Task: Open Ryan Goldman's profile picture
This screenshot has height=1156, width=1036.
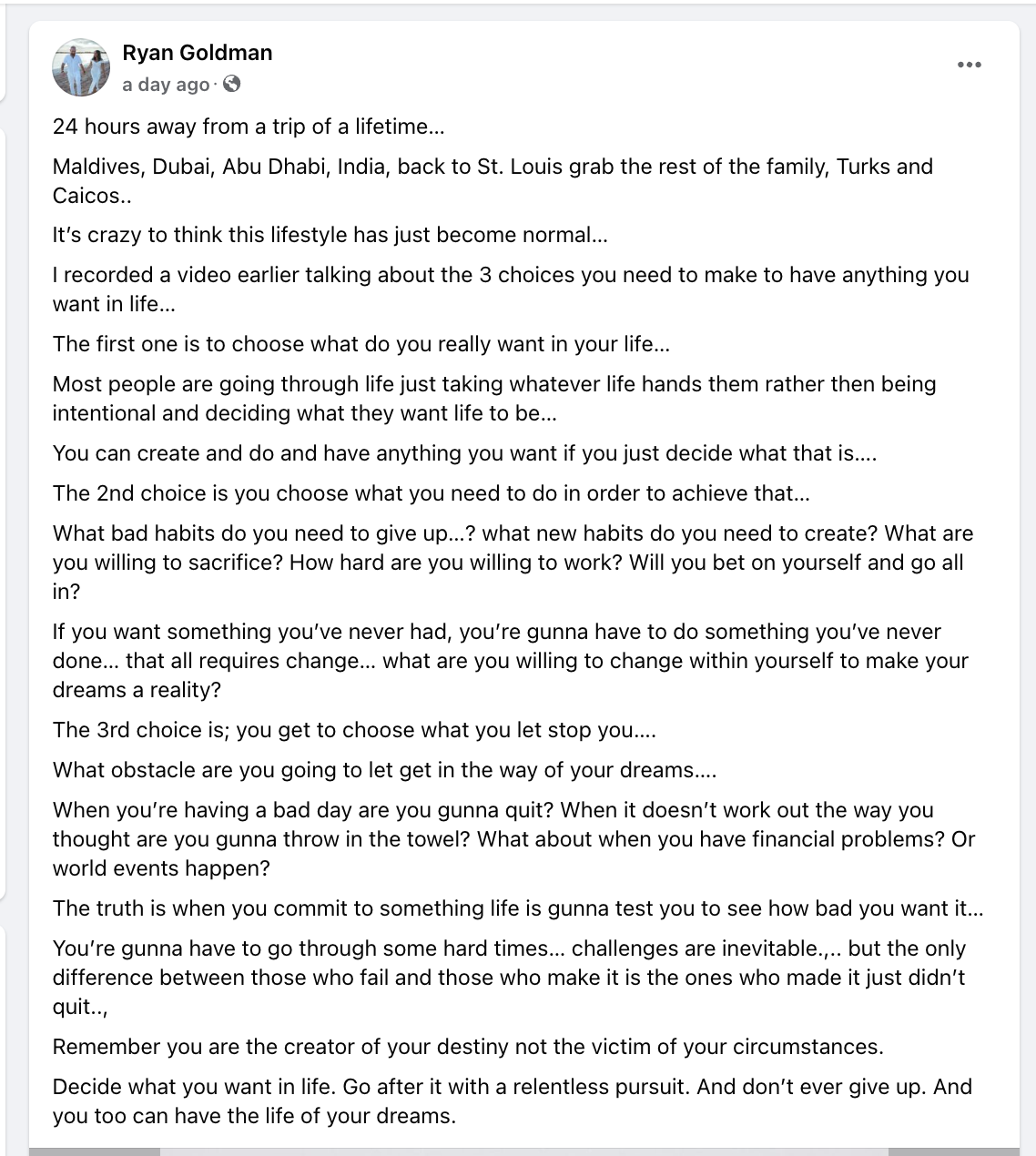Action: [81, 67]
